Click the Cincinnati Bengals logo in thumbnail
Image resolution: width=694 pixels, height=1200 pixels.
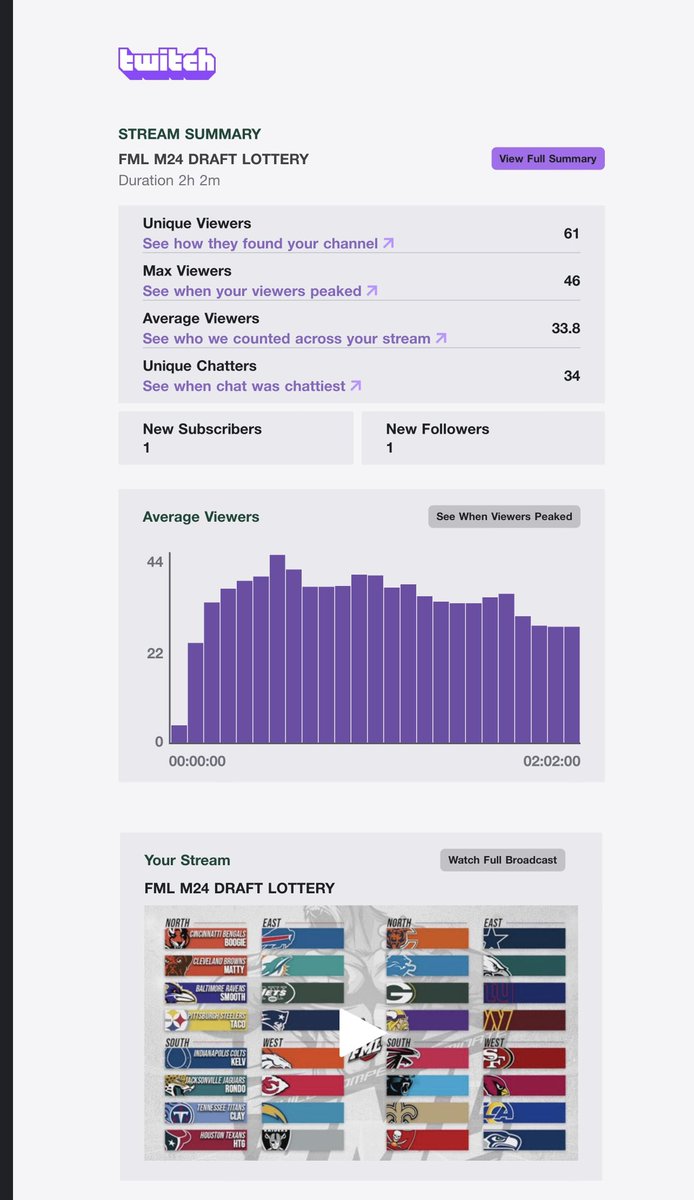[x=178, y=938]
